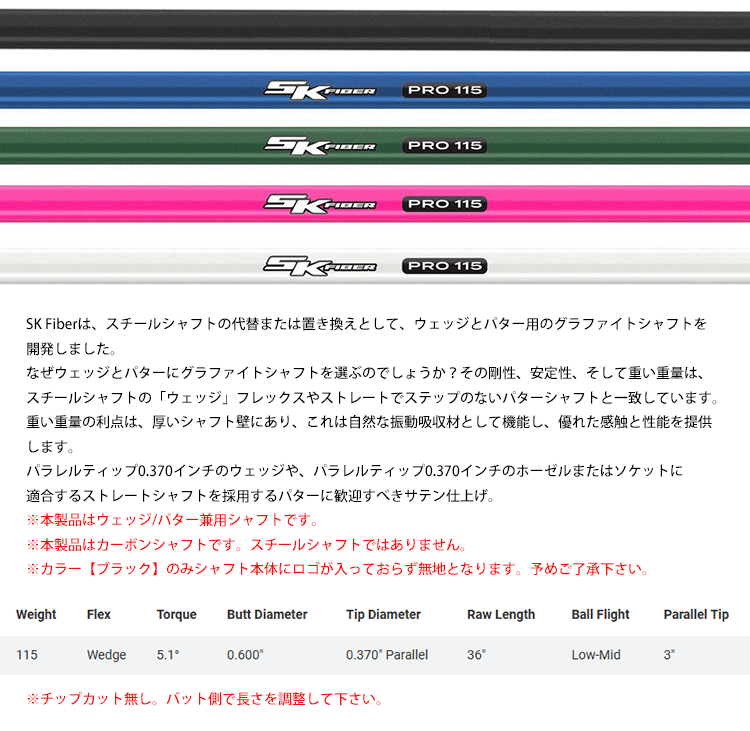The image size is (750, 731).
Task: Click the red note about カーボンシャフト
Action: (x=247, y=544)
